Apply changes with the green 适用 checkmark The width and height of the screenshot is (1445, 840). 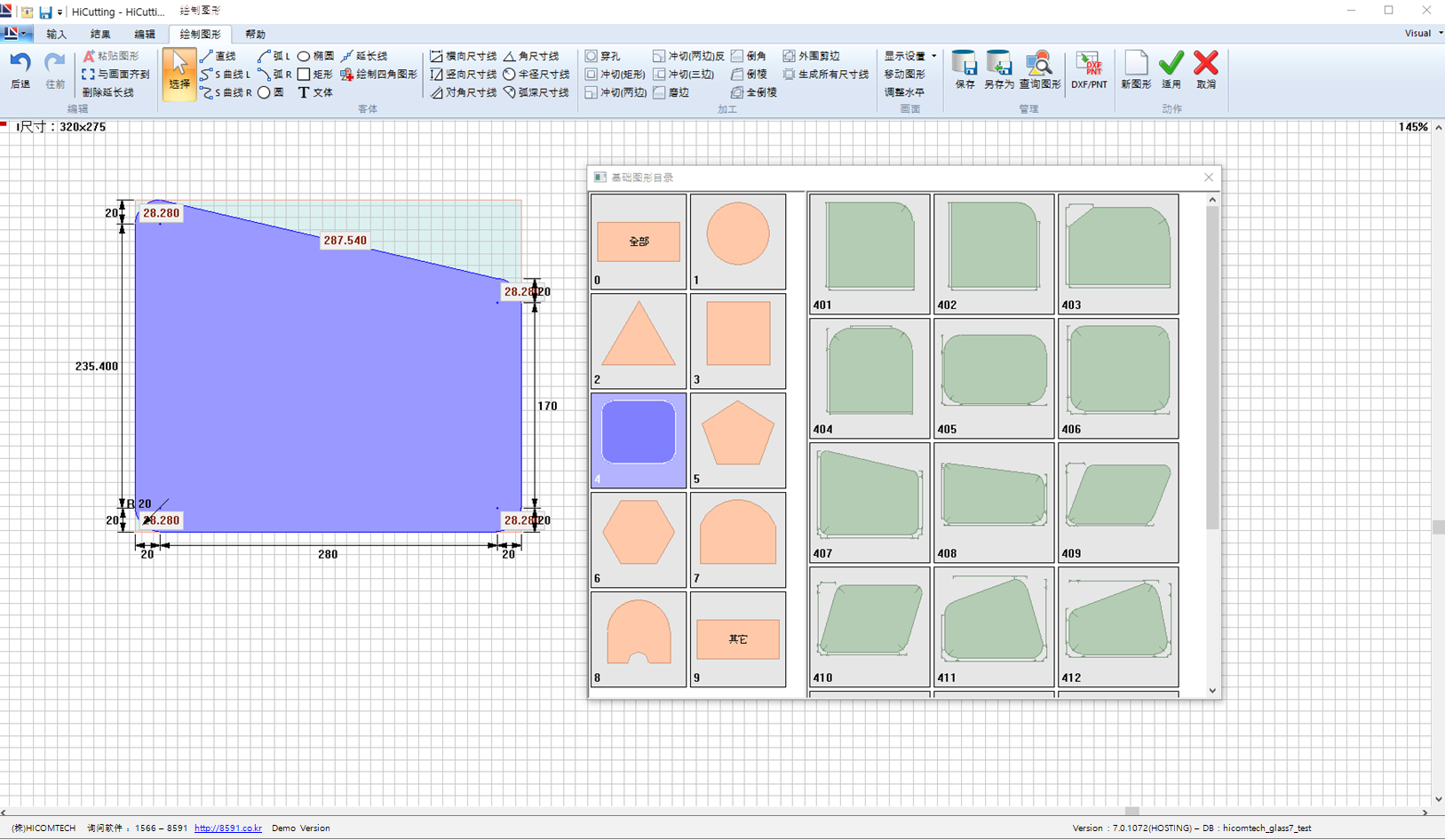pyautogui.click(x=1171, y=70)
